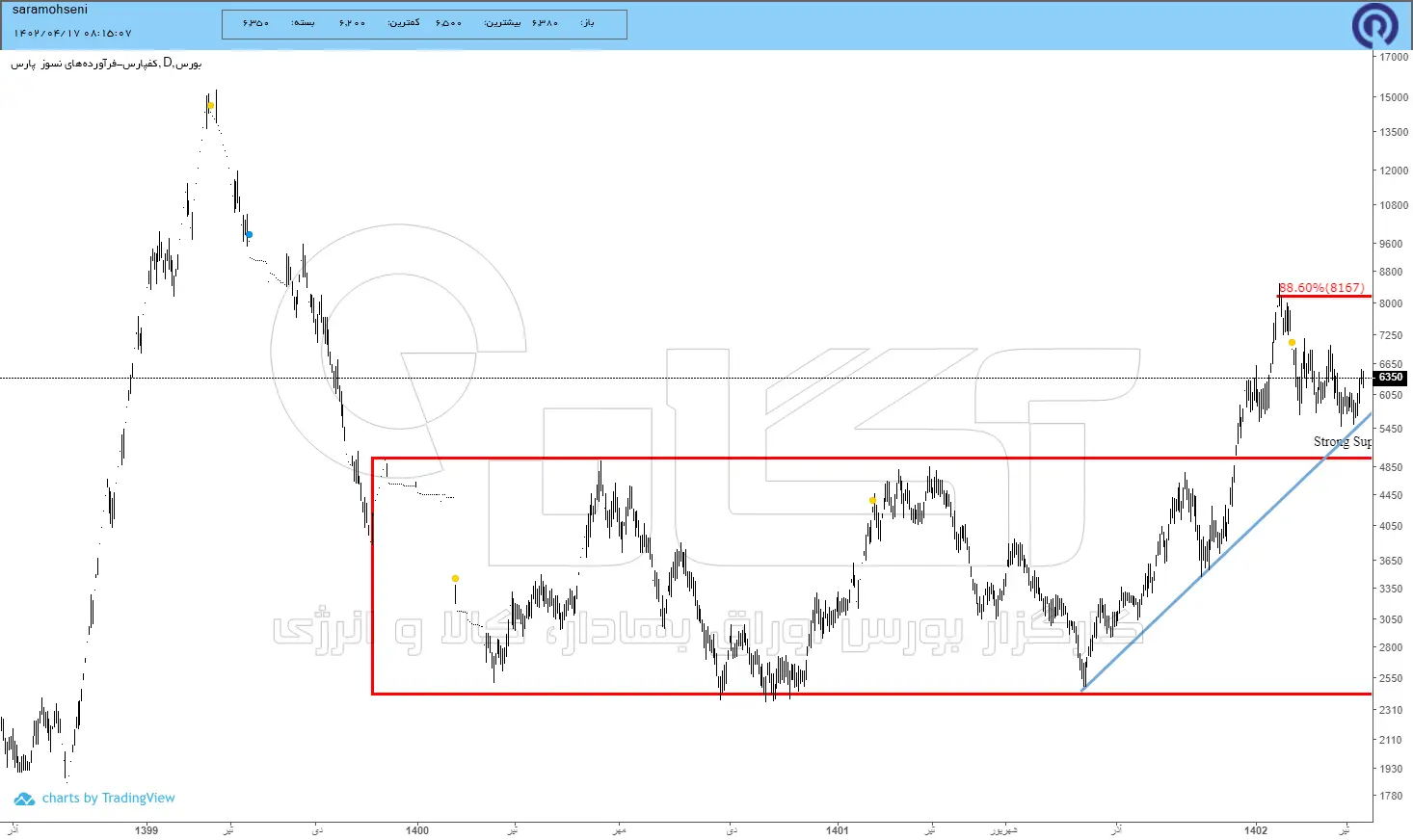The height and width of the screenshot is (840, 1413).
Task: Click the 3650 price axis label
Action: point(1391,561)
